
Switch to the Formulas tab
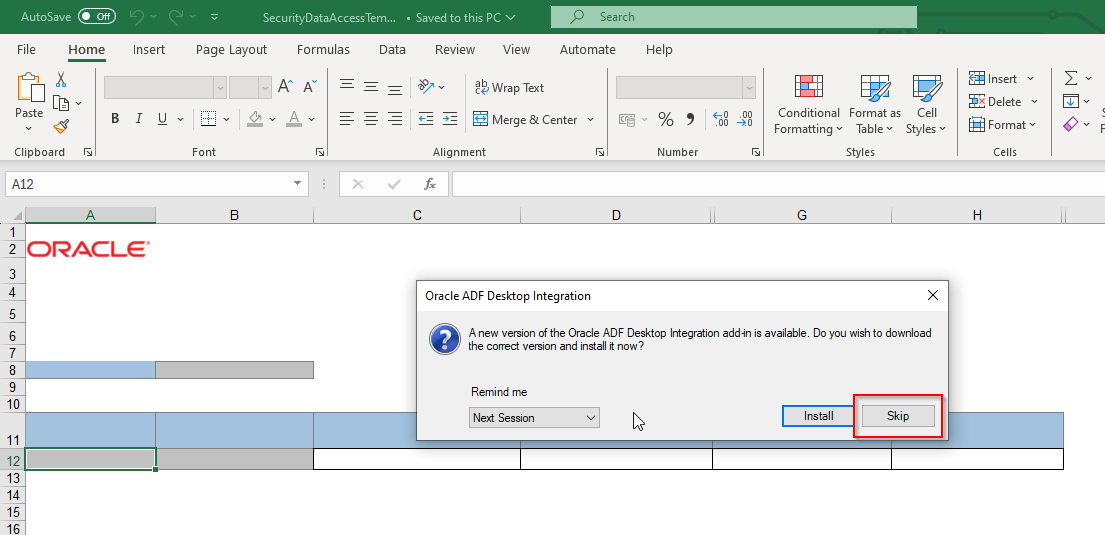[x=323, y=49]
